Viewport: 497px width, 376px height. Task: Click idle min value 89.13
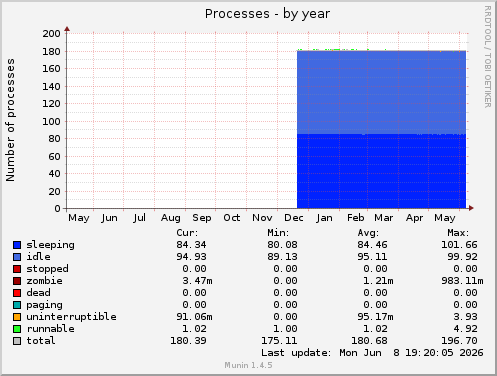tap(282, 257)
